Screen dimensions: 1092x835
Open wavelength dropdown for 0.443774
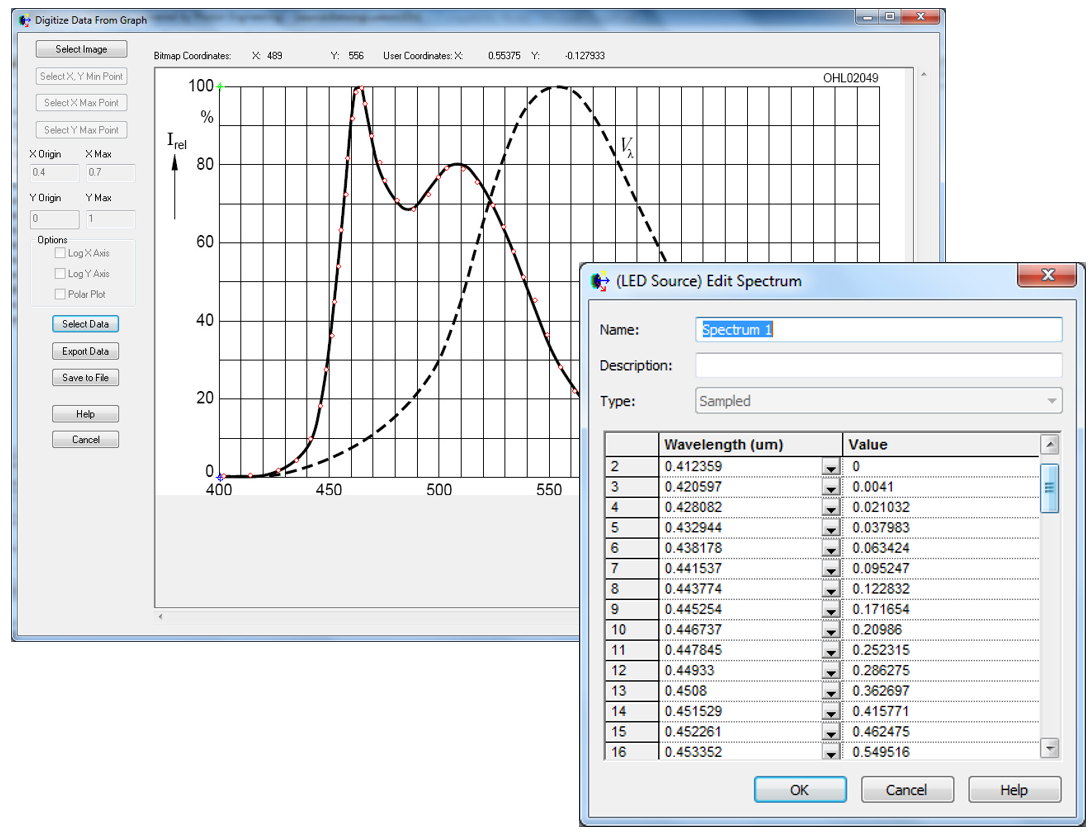pyautogui.click(x=830, y=590)
